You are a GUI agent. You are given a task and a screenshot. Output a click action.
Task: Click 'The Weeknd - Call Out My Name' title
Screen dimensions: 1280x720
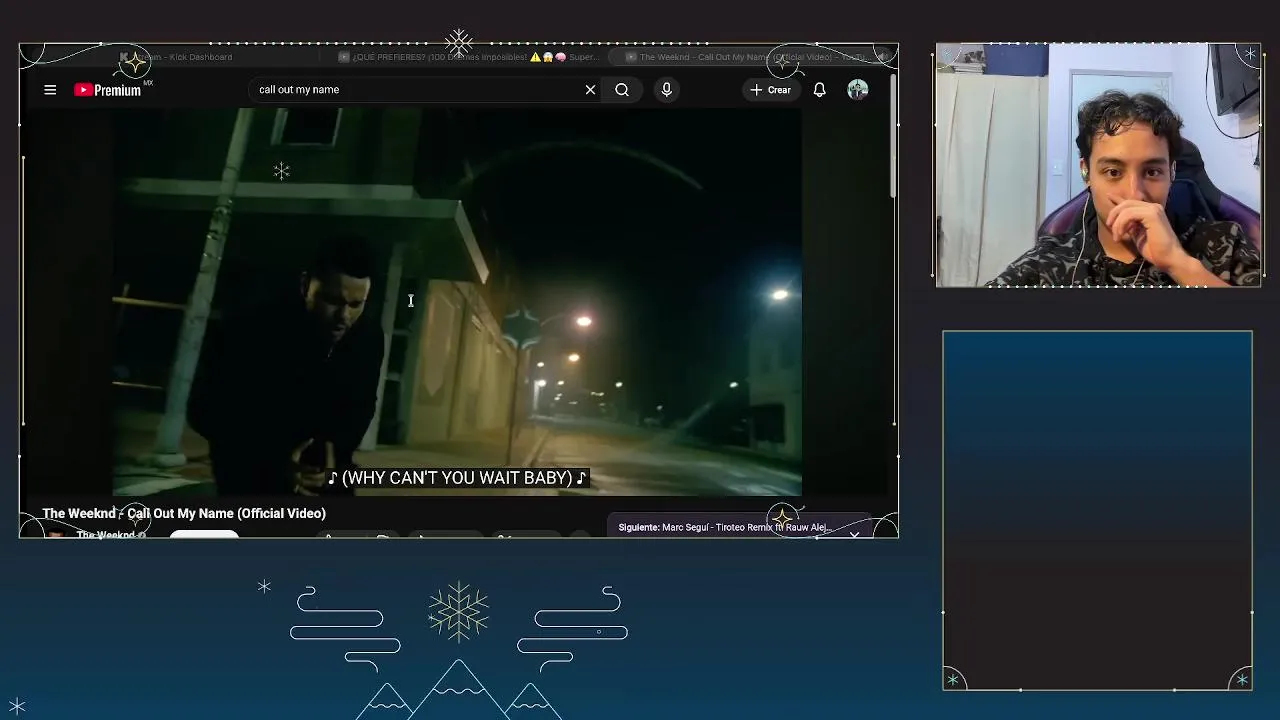coord(184,513)
